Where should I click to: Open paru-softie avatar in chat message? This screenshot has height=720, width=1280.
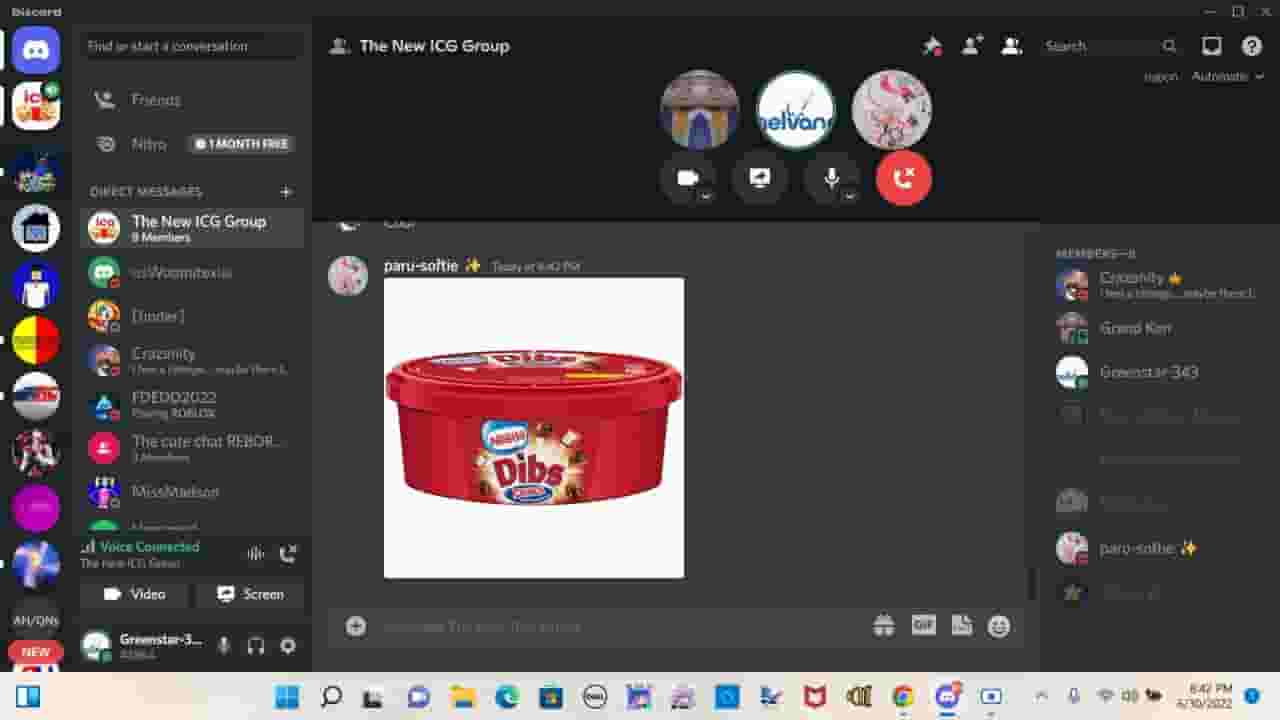coord(348,276)
